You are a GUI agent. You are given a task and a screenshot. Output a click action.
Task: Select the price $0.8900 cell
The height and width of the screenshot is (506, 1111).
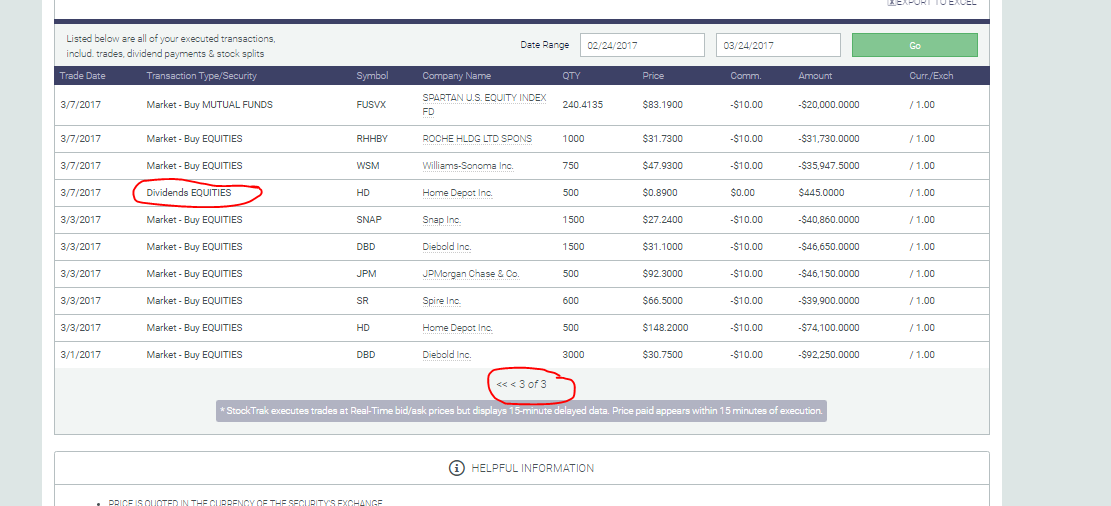(660, 193)
